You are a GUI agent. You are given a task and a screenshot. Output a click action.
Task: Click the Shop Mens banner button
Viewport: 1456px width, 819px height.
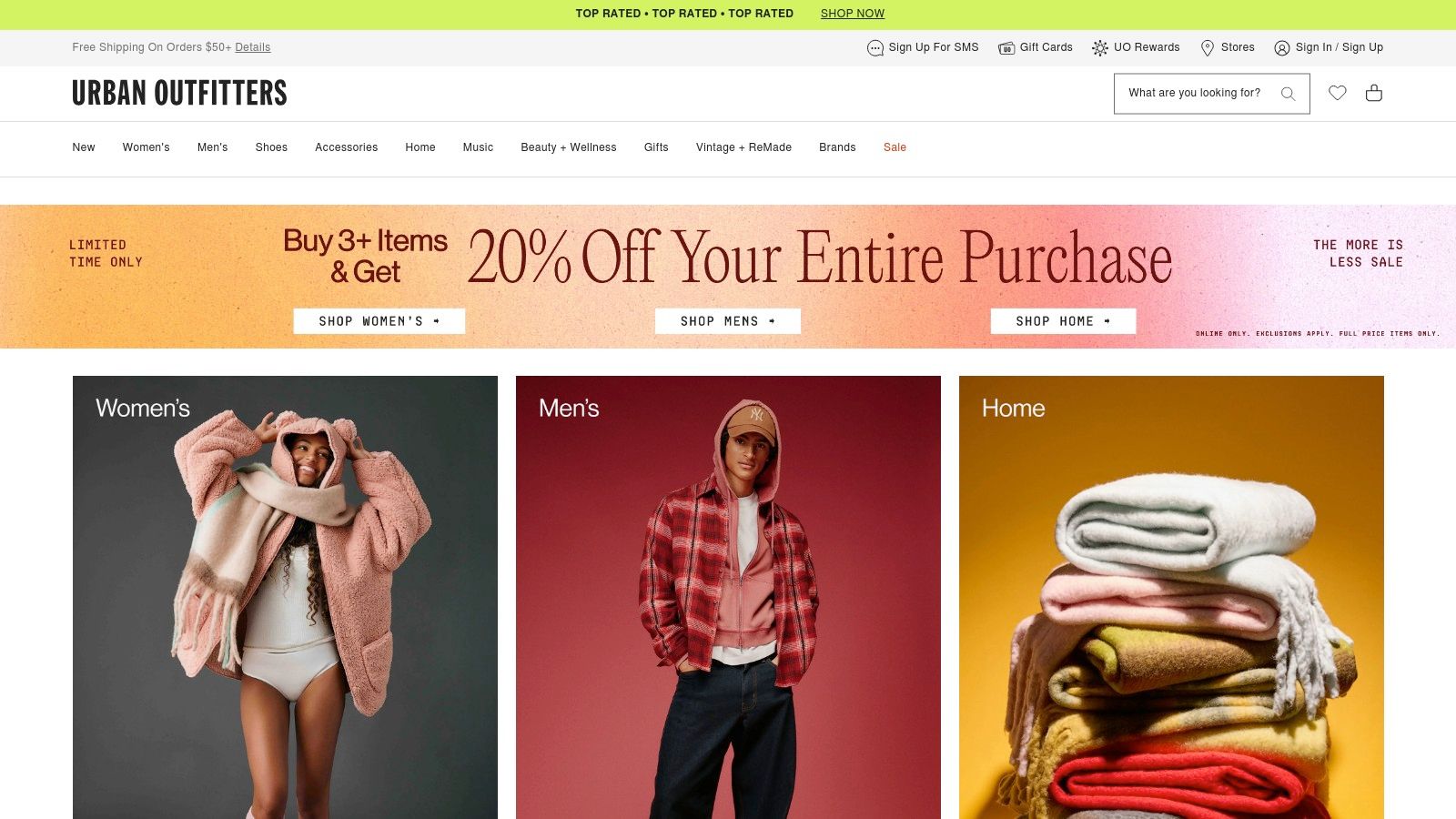click(x=728, y=321)
